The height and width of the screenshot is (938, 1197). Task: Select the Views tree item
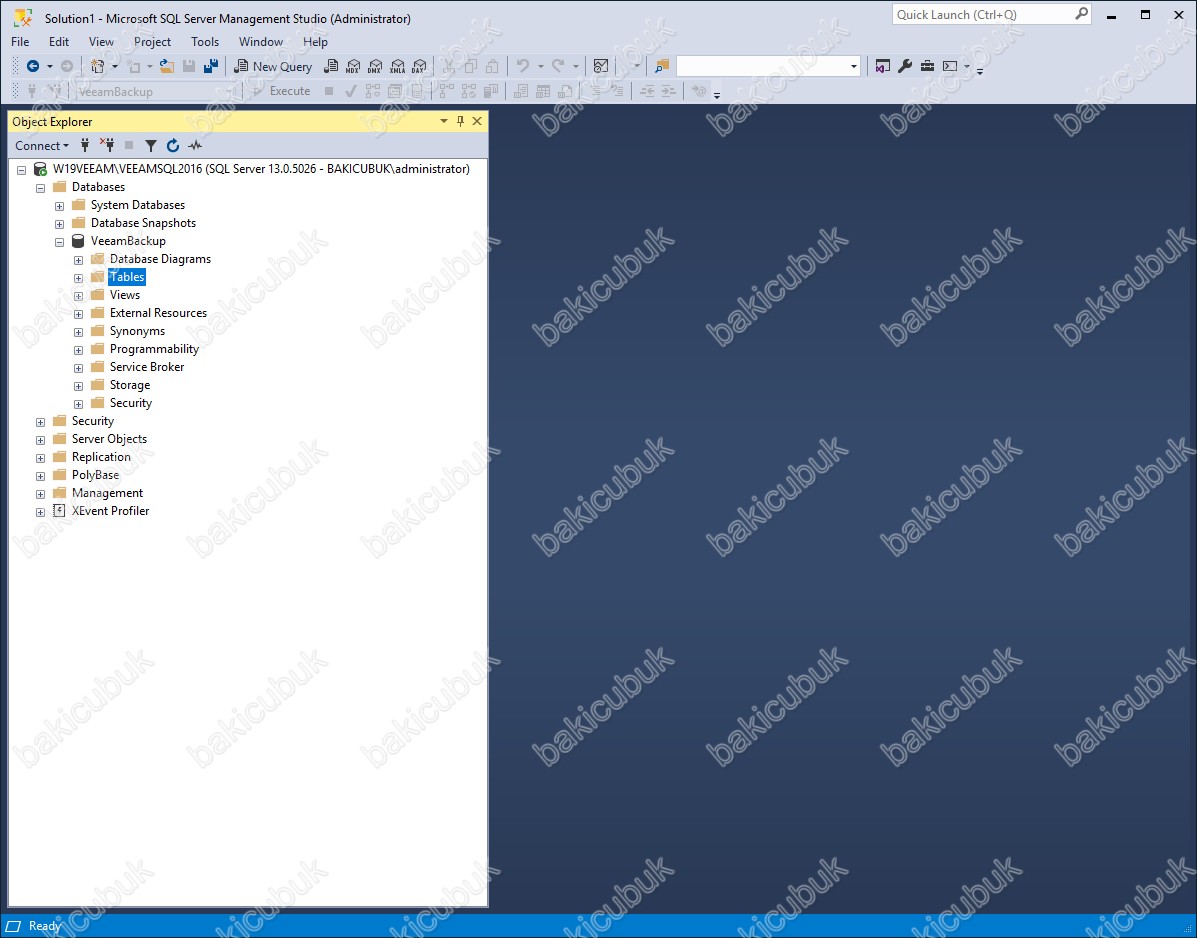click(124, 295)
